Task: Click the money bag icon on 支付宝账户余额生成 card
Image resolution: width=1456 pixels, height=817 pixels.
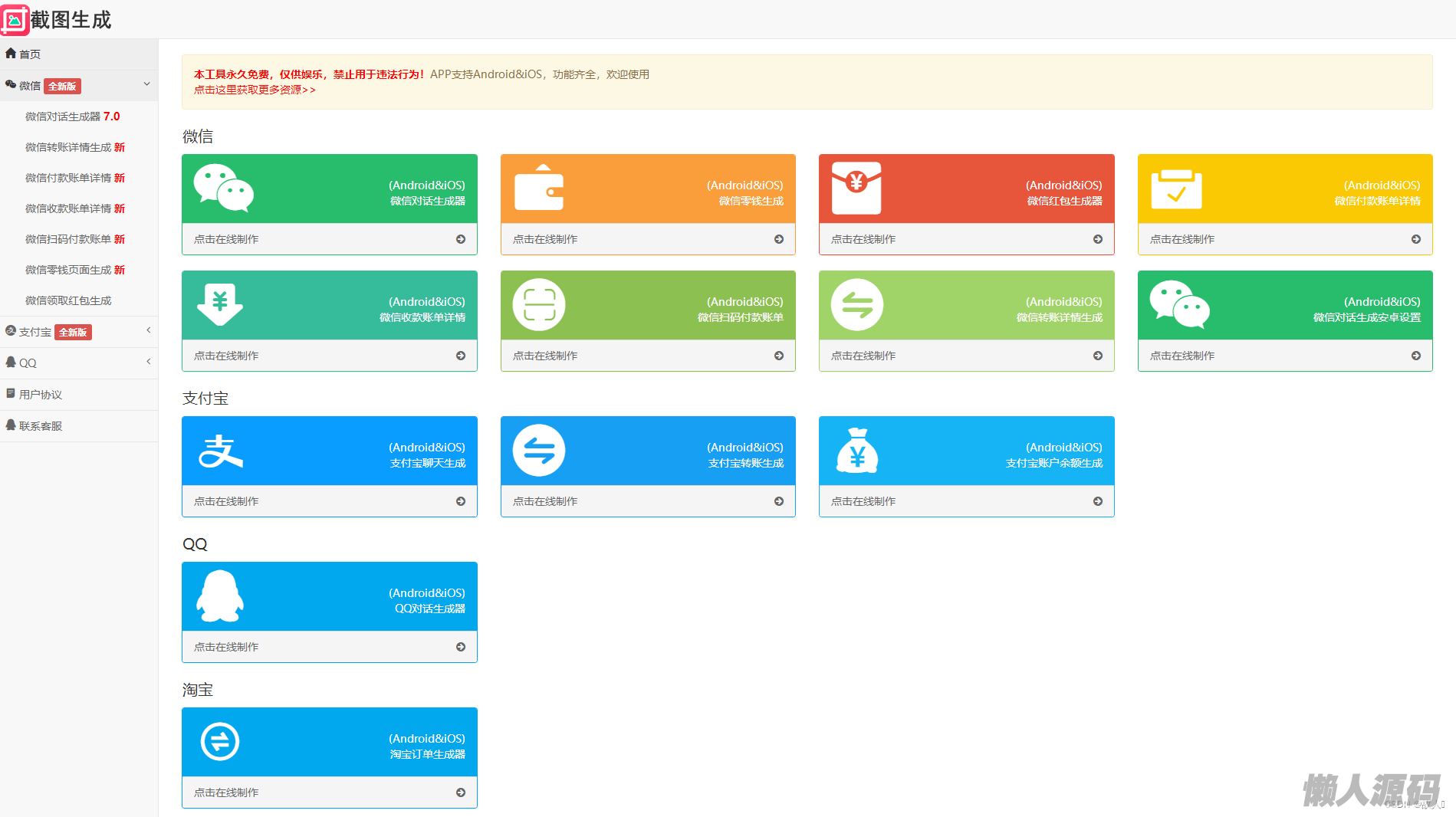Action: (x=857, y=451)
